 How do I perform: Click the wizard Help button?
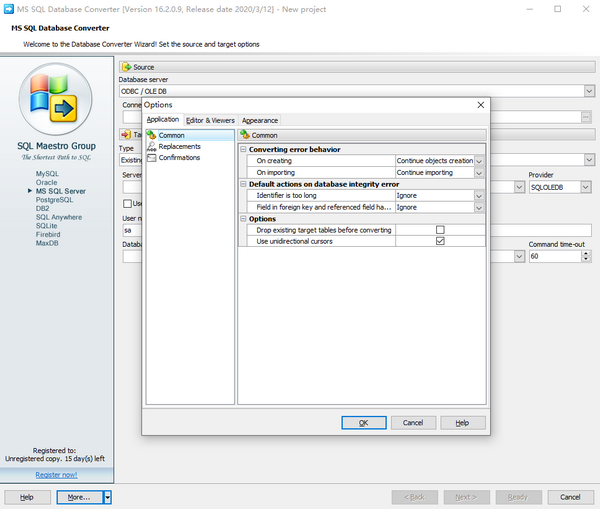tap(27, 497)
